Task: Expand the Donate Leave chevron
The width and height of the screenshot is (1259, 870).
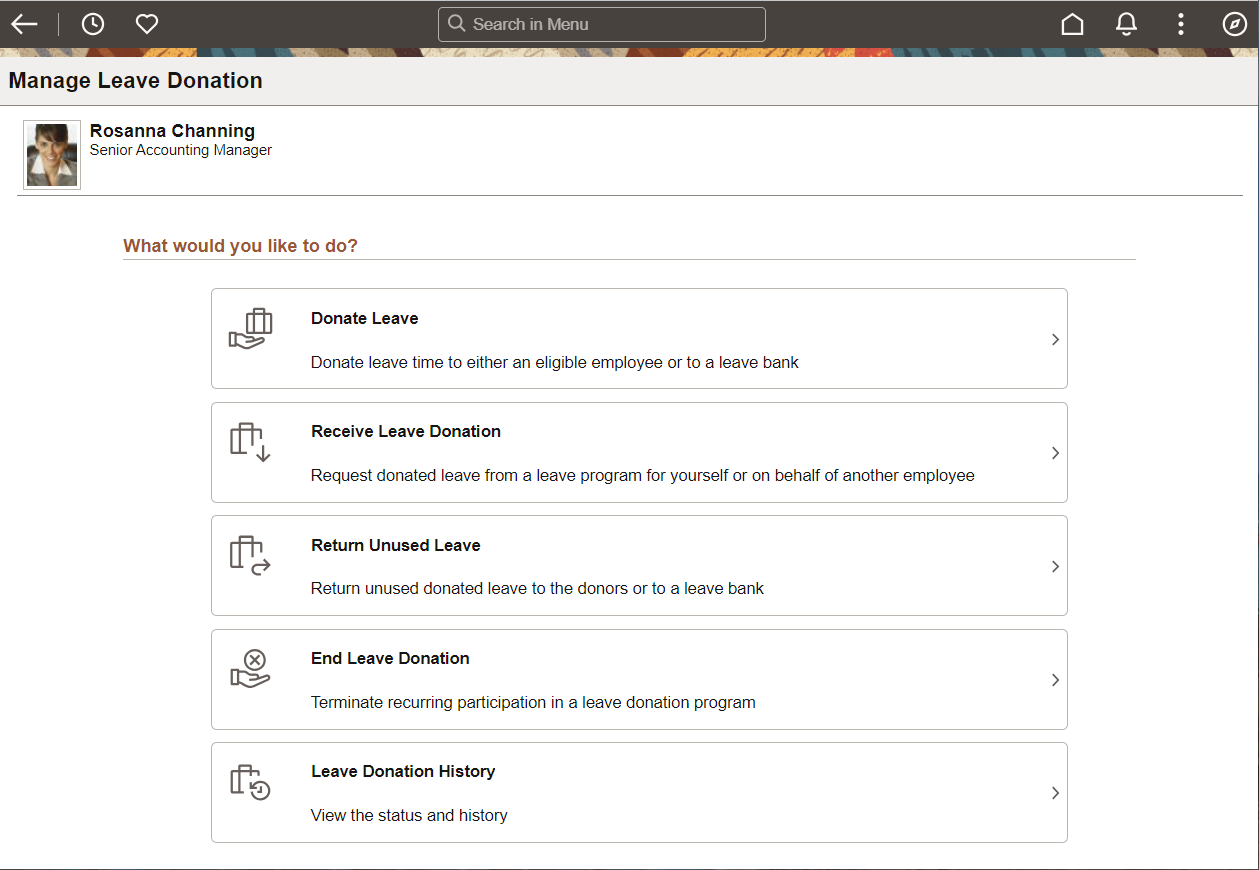Action: pyautogui.click(x=1055, y=340)
